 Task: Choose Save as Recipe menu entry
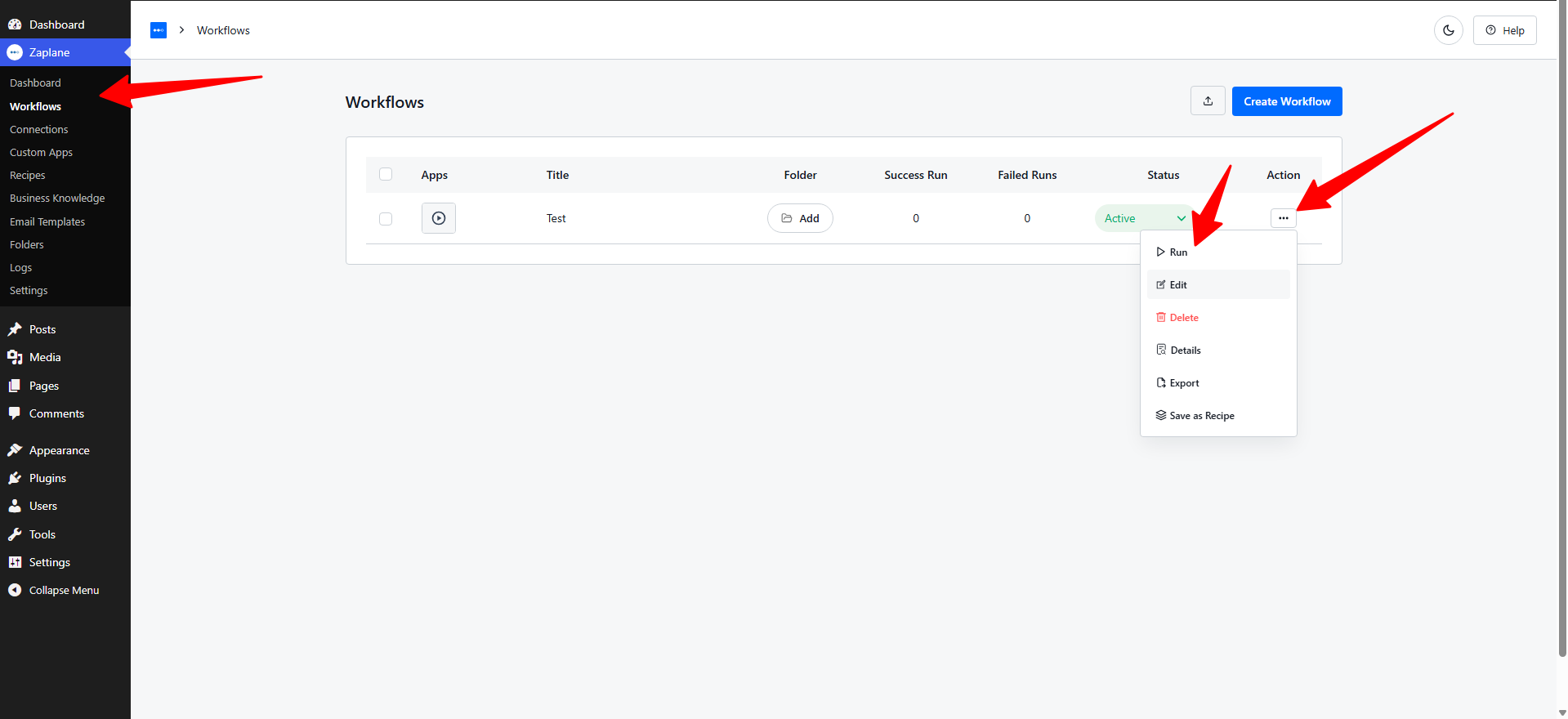point(1218,415)
